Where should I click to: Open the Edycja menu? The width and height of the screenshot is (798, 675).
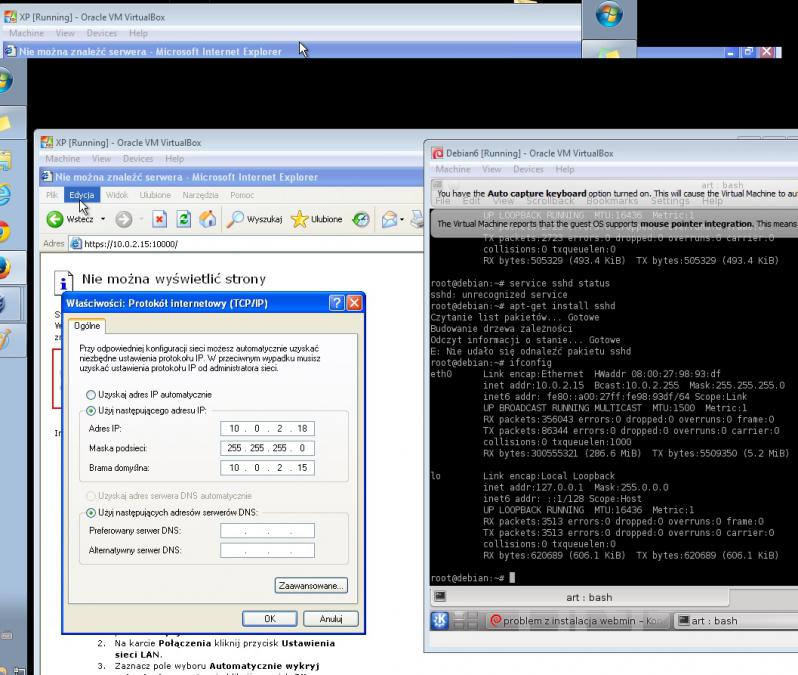point(82,195)
